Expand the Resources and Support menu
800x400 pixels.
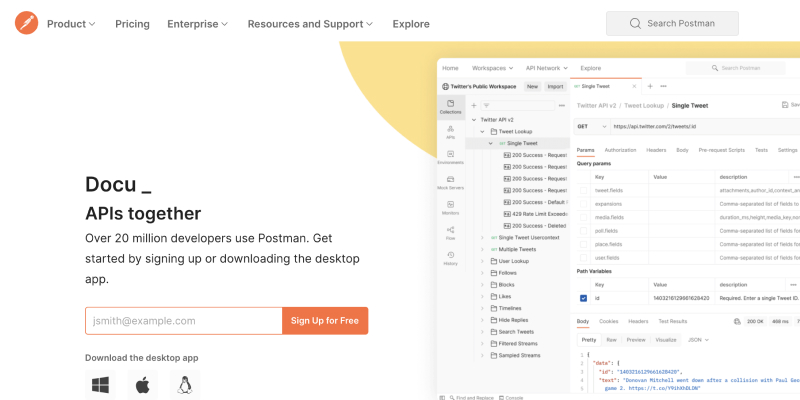coord(310,24)
